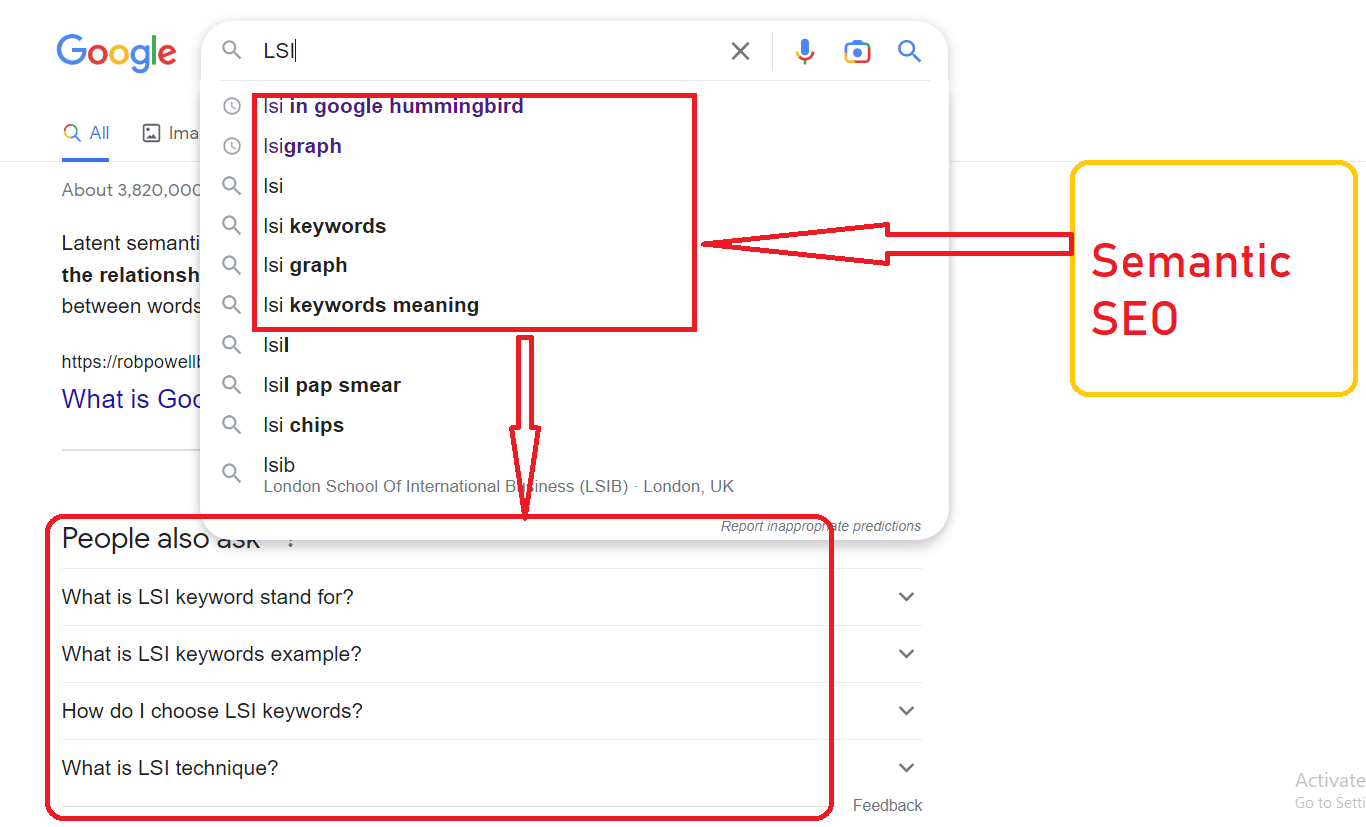The image size is (1366, 827).
Task: Click the https://robpowell result URL
Action: pos(132,362)
